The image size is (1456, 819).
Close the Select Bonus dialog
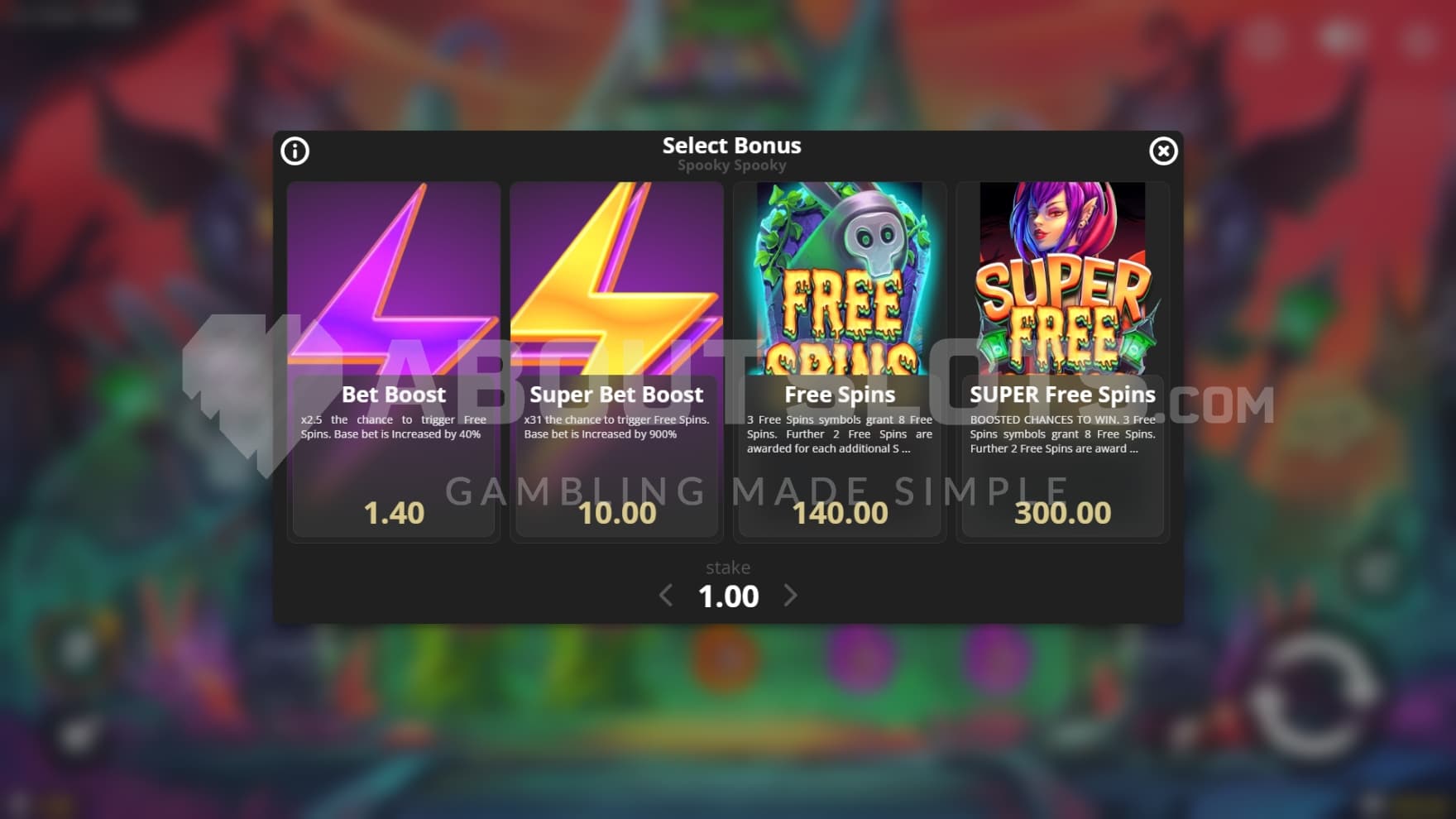[1163, 151]
